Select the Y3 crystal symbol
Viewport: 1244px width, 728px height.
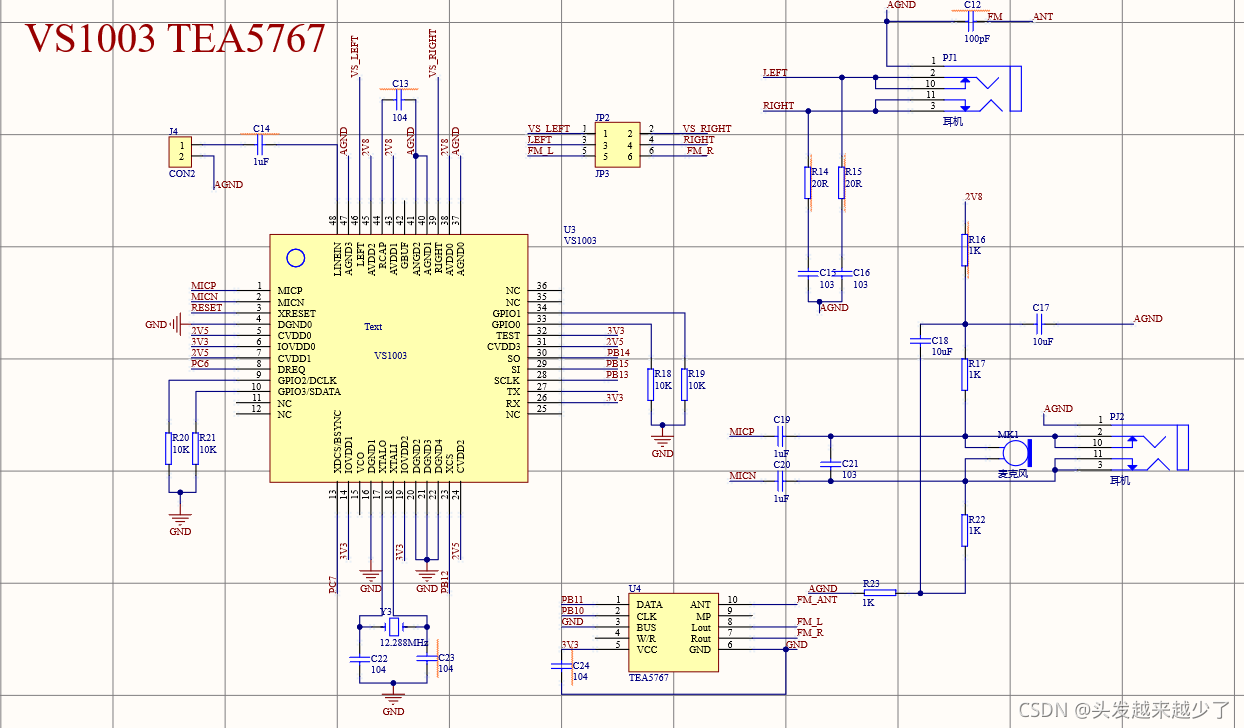(394, 627)
